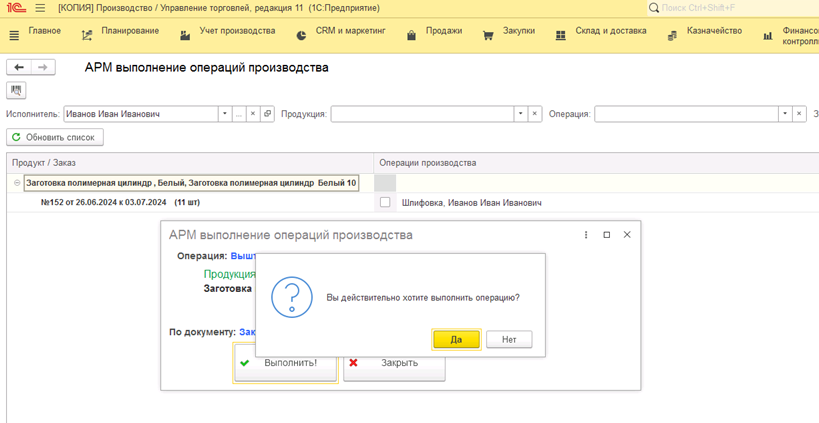Click the barcode scanner icon below navigation
Screen dimensions: 819x423
pos(16,91)
